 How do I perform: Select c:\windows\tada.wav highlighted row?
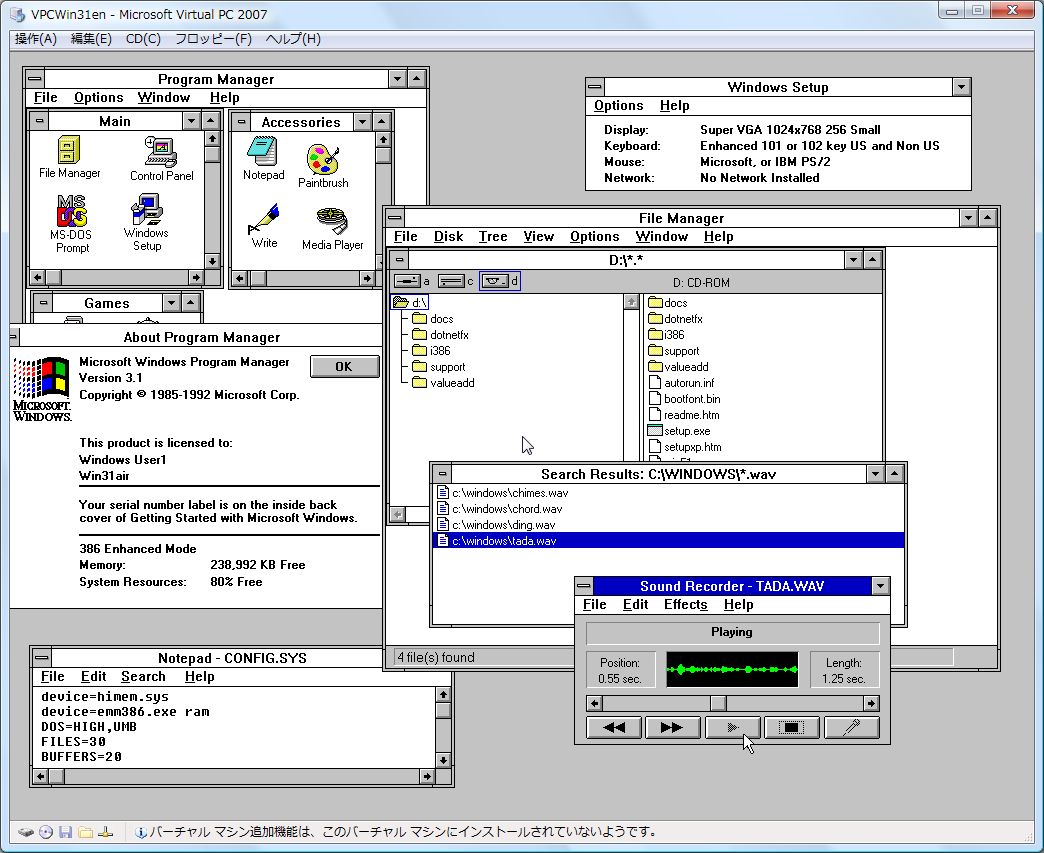point(668,541)
